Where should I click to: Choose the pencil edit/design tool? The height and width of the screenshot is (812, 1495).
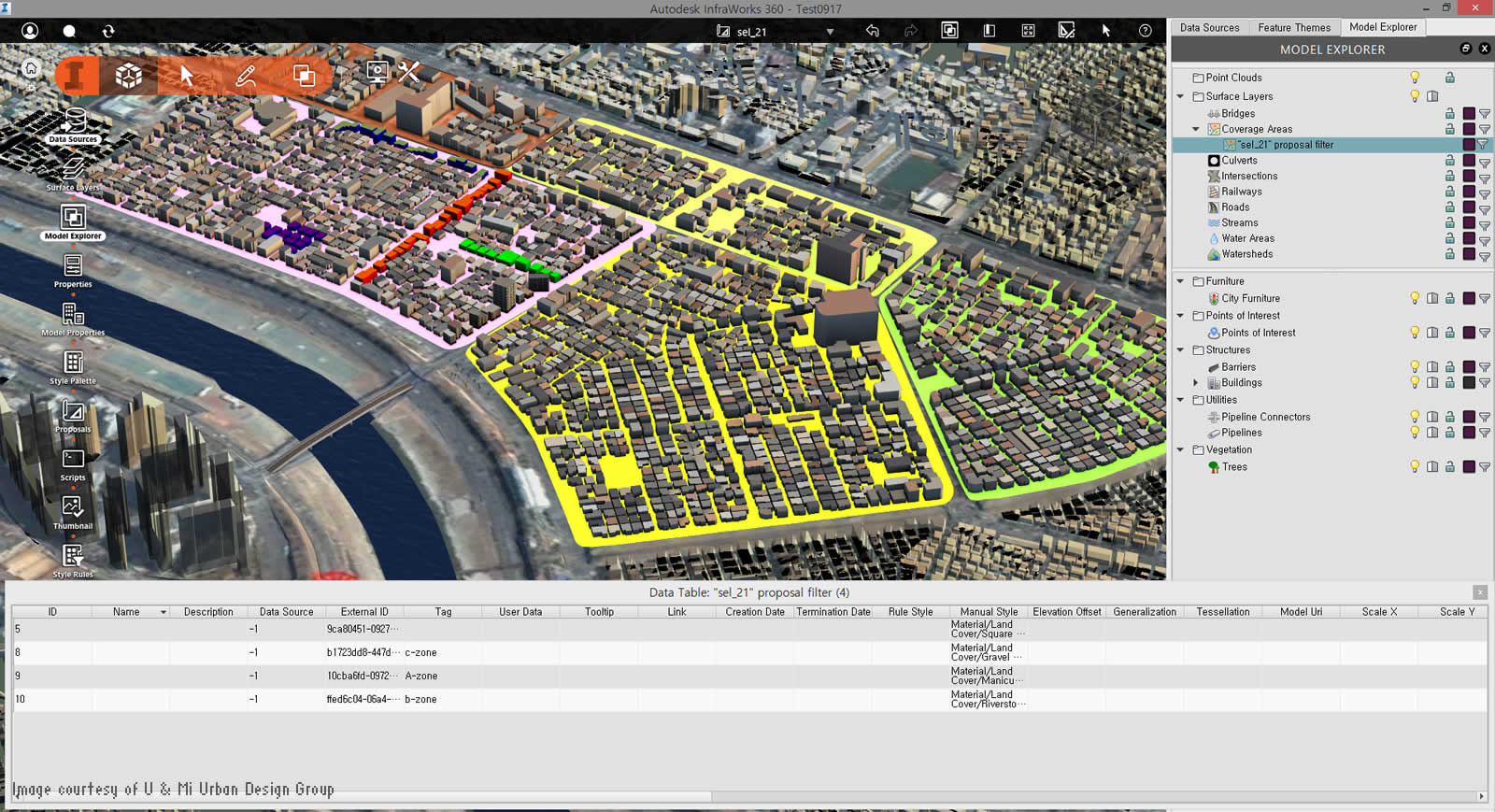(x=246, y=76)
